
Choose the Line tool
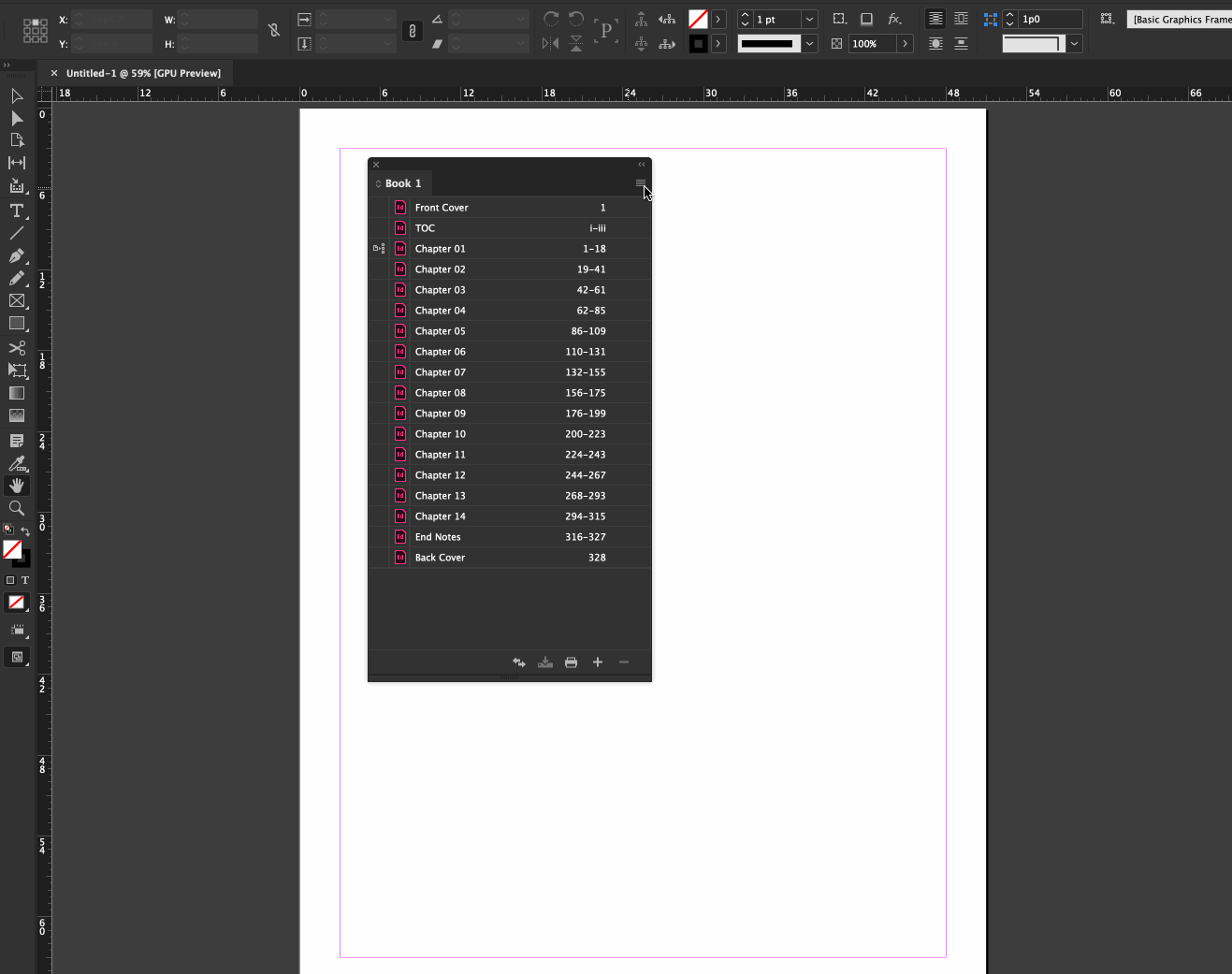pos(17,233)
